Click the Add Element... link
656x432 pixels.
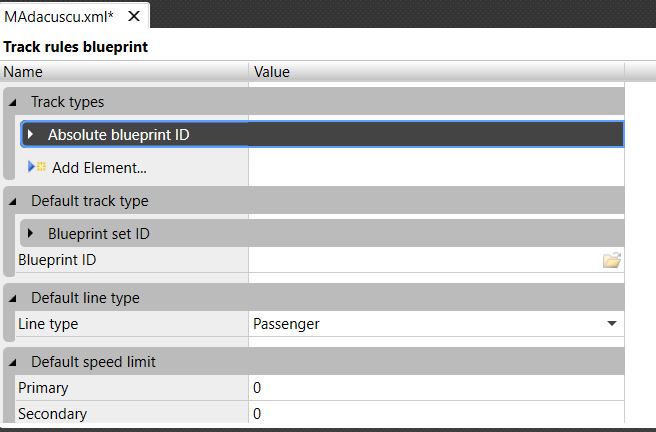[99, 168]
